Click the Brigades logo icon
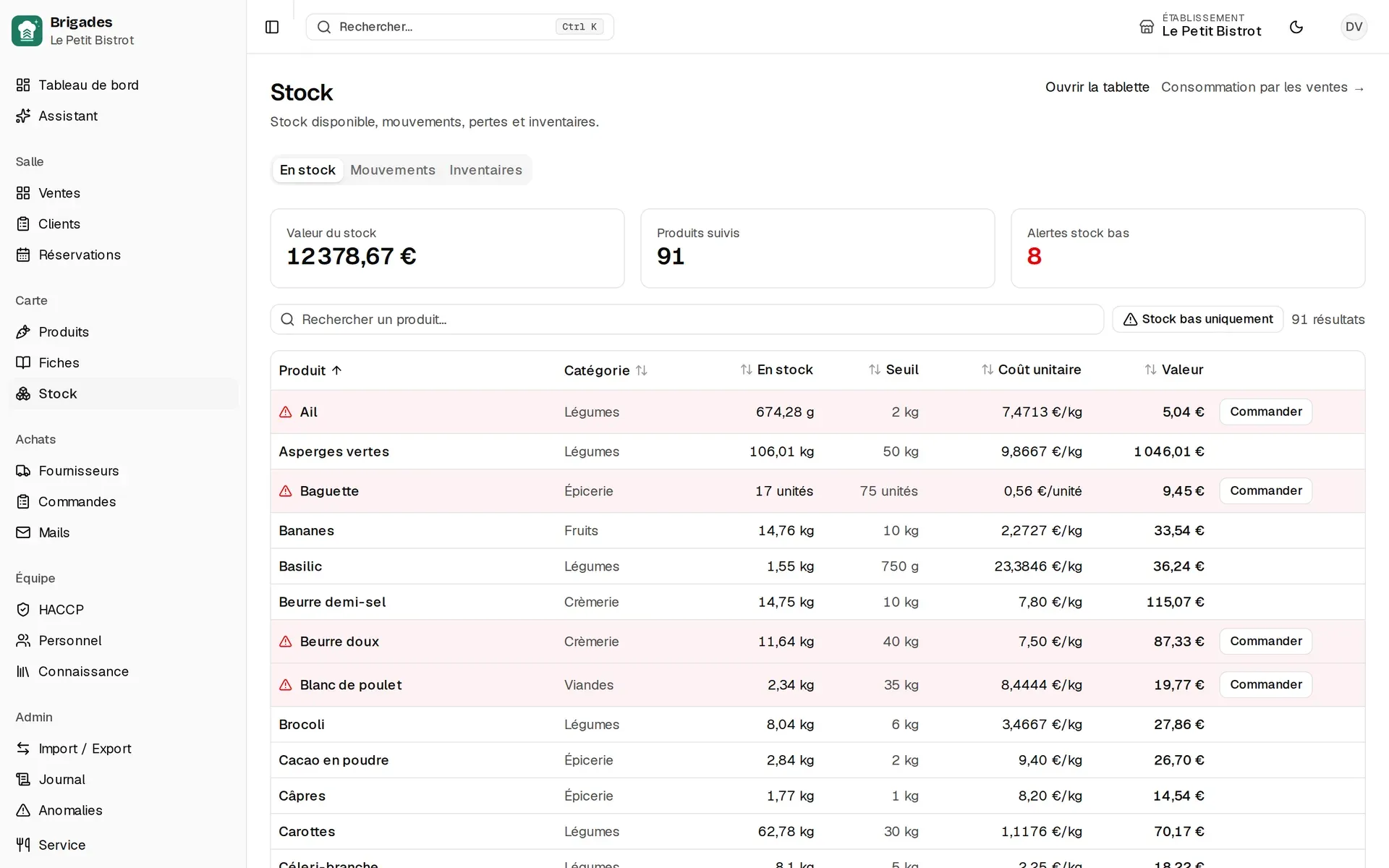 point(27,30)
